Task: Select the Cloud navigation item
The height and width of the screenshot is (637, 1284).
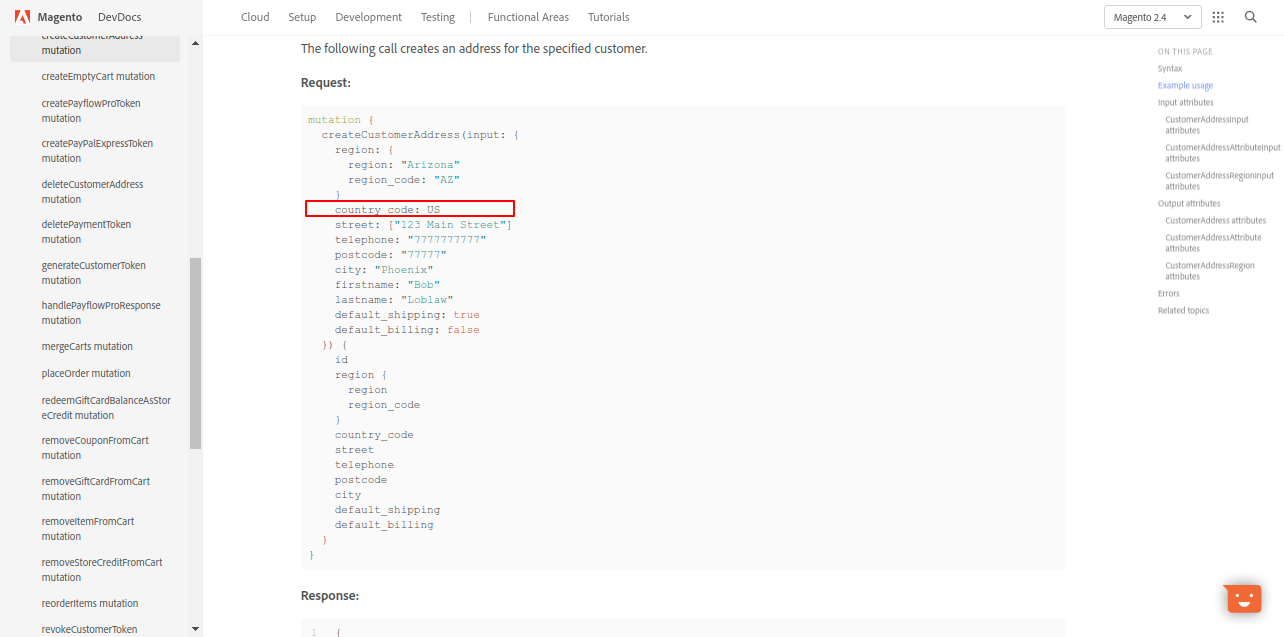Action: pyautogui.click(x=255, y=16)
